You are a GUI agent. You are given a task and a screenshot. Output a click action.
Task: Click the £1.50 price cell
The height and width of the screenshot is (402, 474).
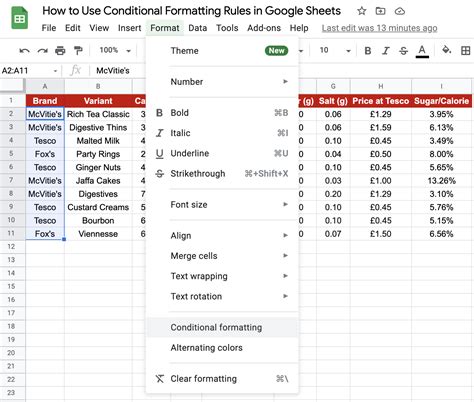coord(381,234)
